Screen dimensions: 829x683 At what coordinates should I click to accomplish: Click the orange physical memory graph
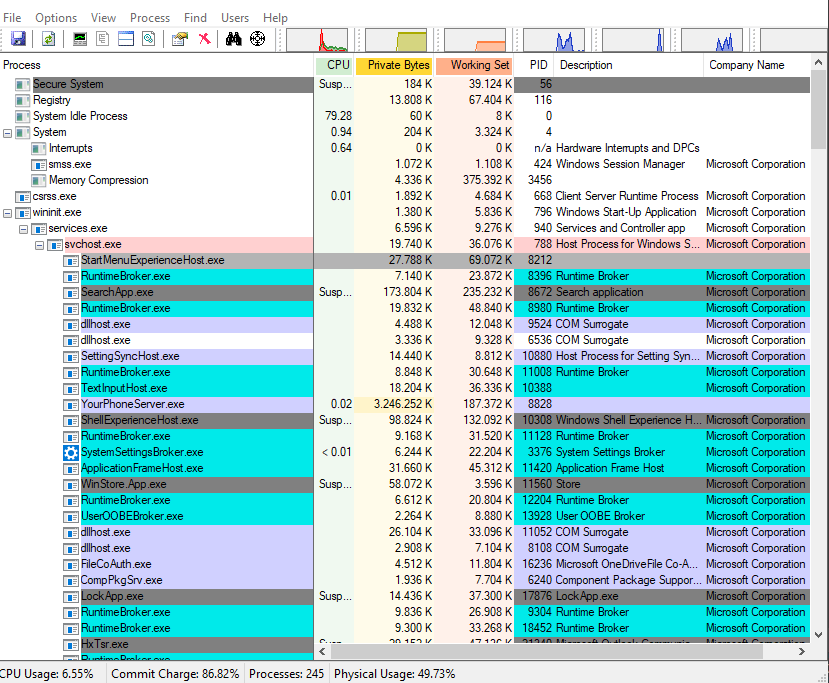pos(475,40)
